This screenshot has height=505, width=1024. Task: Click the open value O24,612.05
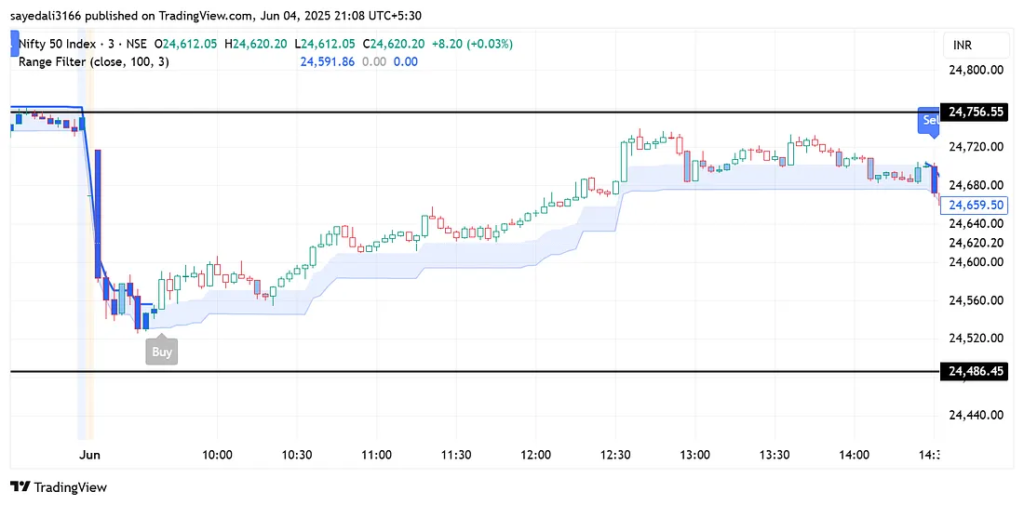[x=185, y=44]
